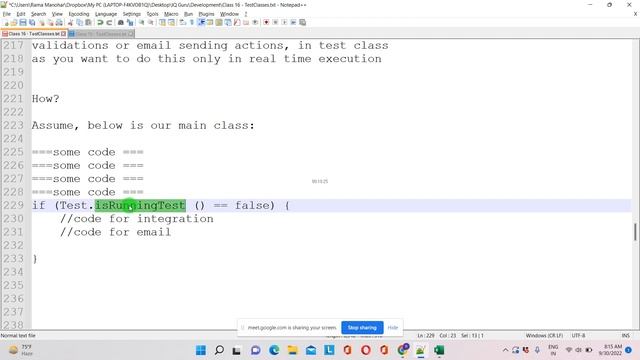This screenshot has width=640, height=360.
Task: Open Folder as Workspace icon
Action: pos(246,22)
